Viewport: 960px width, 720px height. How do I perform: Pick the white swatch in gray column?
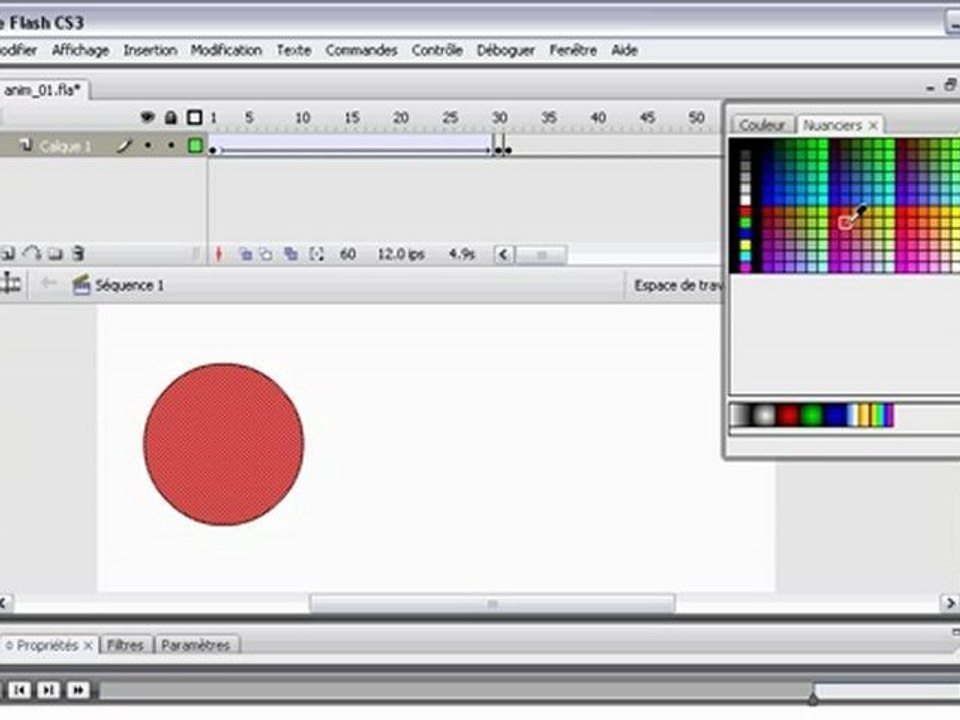pos(745,200)
